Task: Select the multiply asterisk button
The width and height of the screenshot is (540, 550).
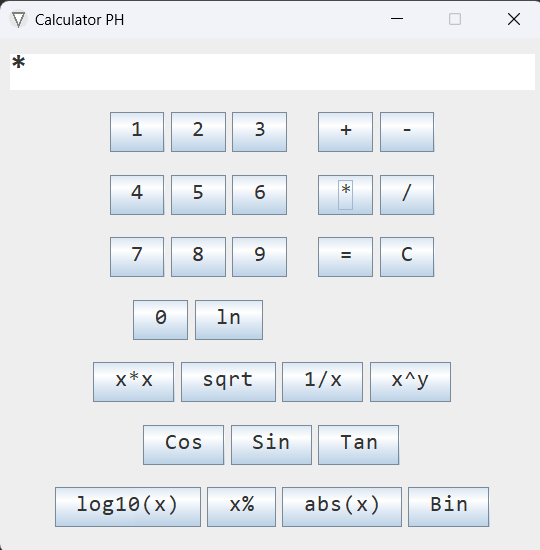Action: pyautogui.click(x=345, y=195)
